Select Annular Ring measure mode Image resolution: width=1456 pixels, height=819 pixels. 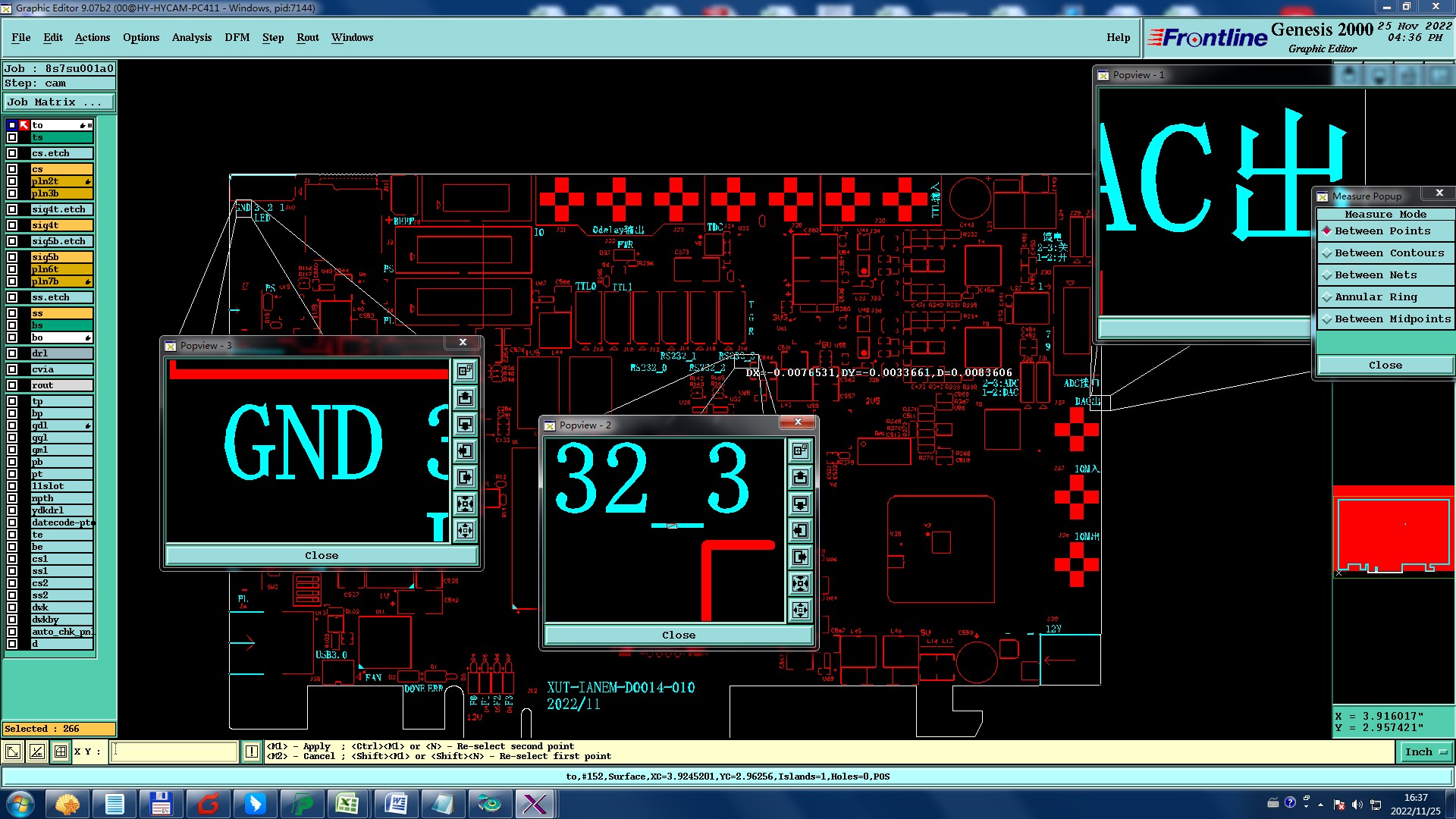point(1375,297)
